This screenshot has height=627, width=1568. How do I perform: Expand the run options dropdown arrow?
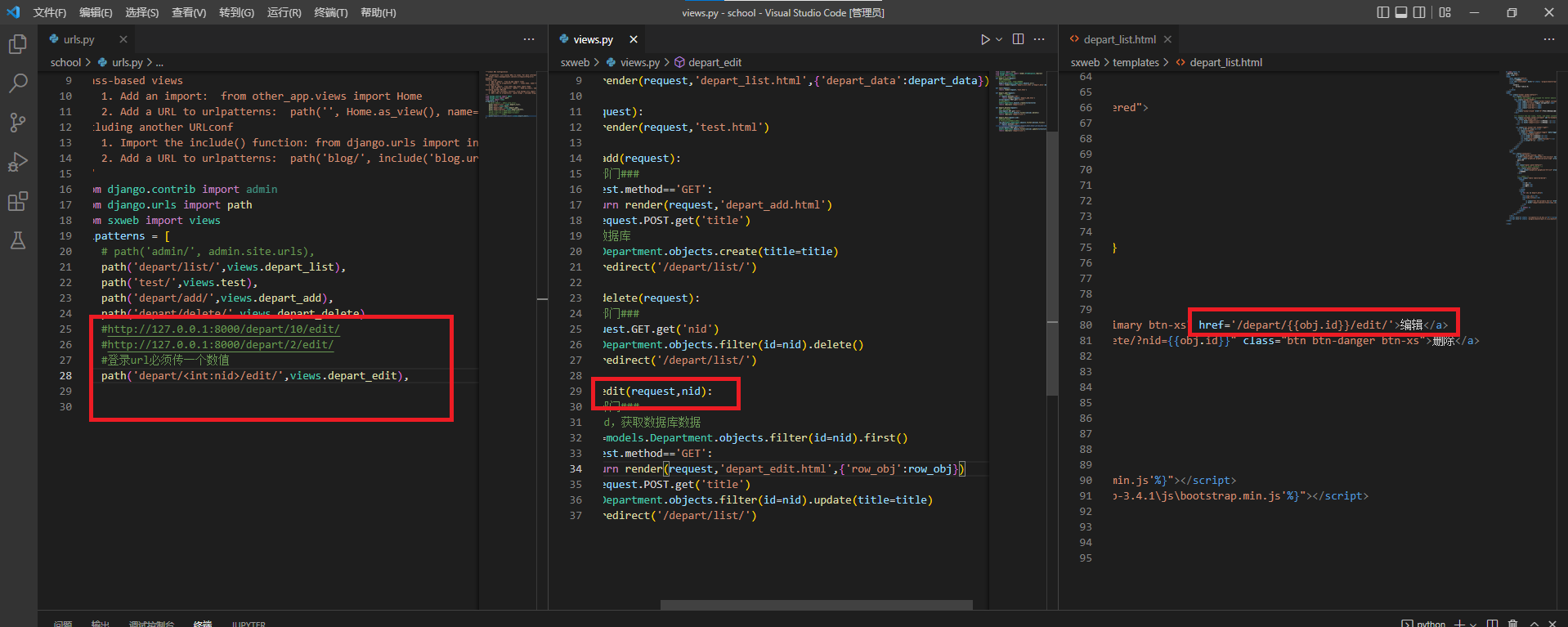tap(999, 39)
